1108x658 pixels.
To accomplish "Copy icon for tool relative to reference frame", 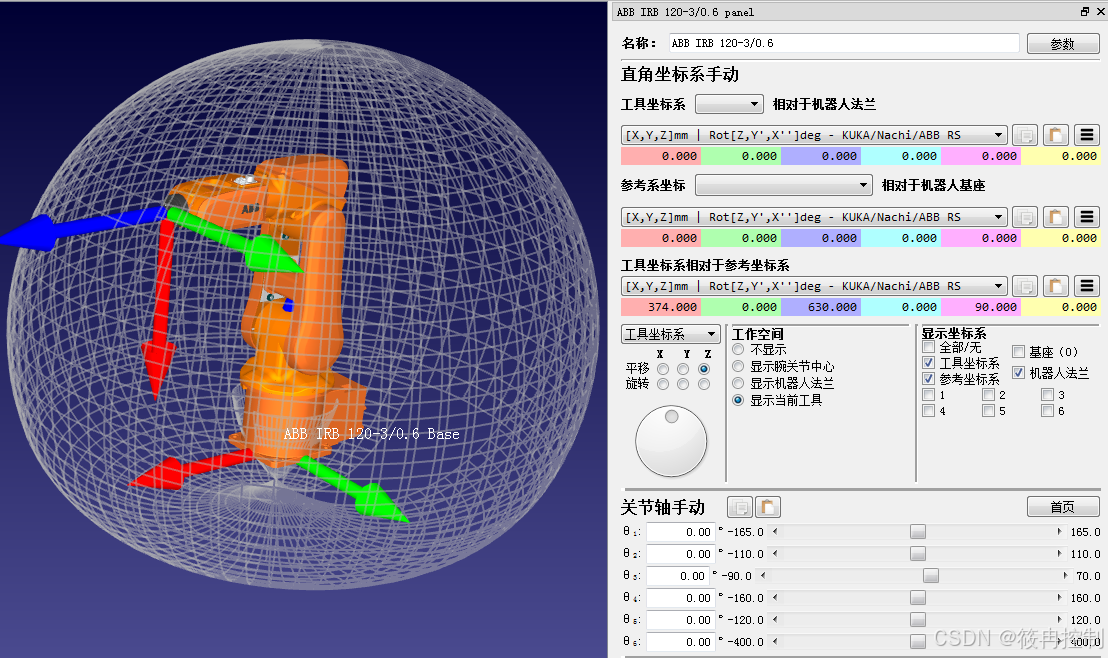I will pyautogui.click(x=1025, y=286).
